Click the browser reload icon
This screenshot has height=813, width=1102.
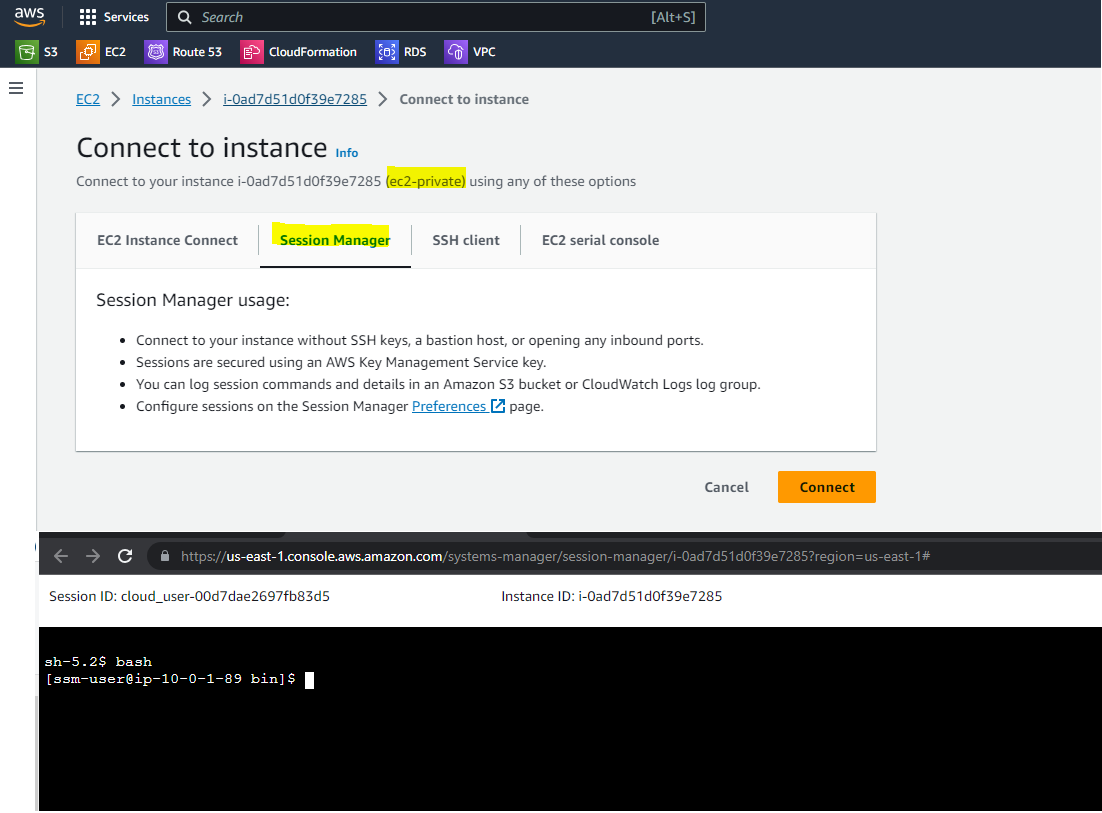(x=125, y=556)
